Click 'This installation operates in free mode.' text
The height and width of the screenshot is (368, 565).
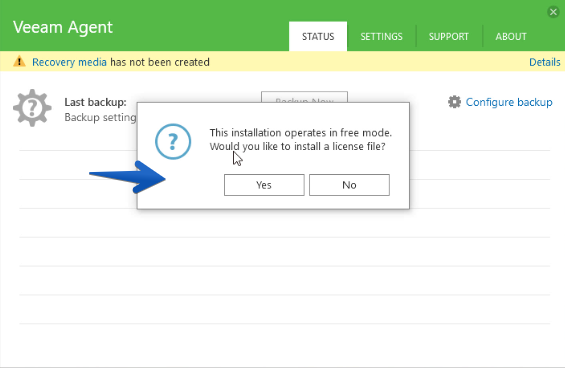(301, 133)
